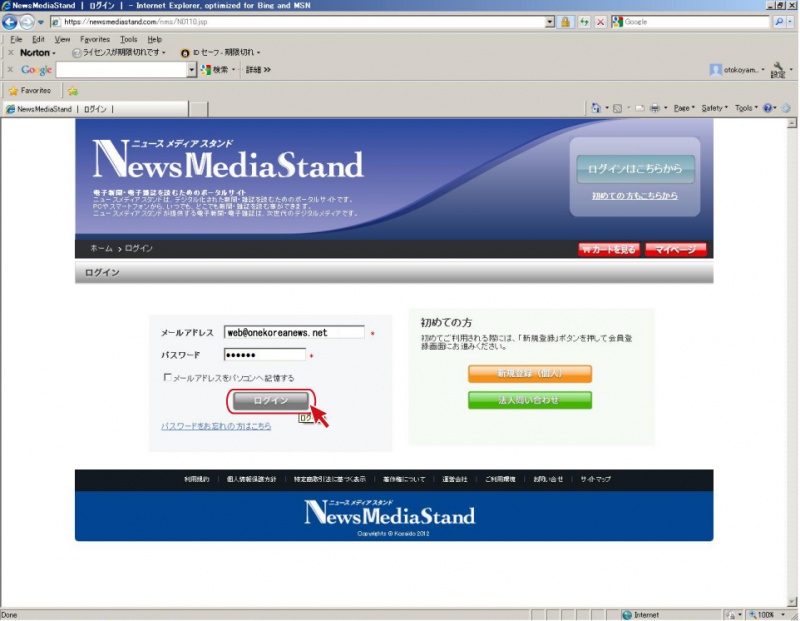800x621 pixels.
Task: Click the Google toolbar wrench settings icon
Action: tap(778, 69)
